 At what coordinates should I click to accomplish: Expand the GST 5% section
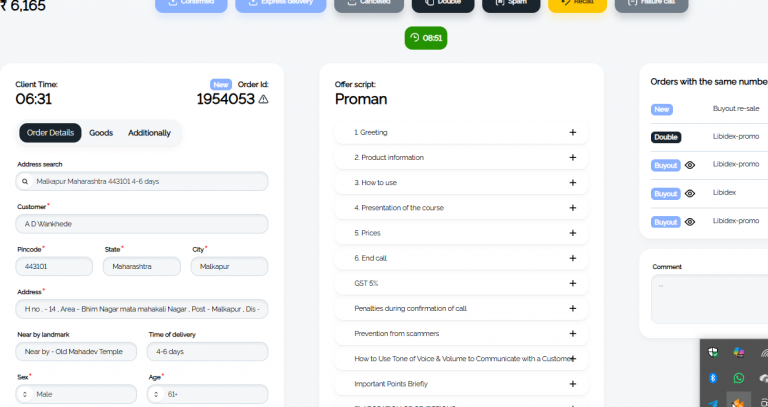pyautogui.click(x=461, y=283)
